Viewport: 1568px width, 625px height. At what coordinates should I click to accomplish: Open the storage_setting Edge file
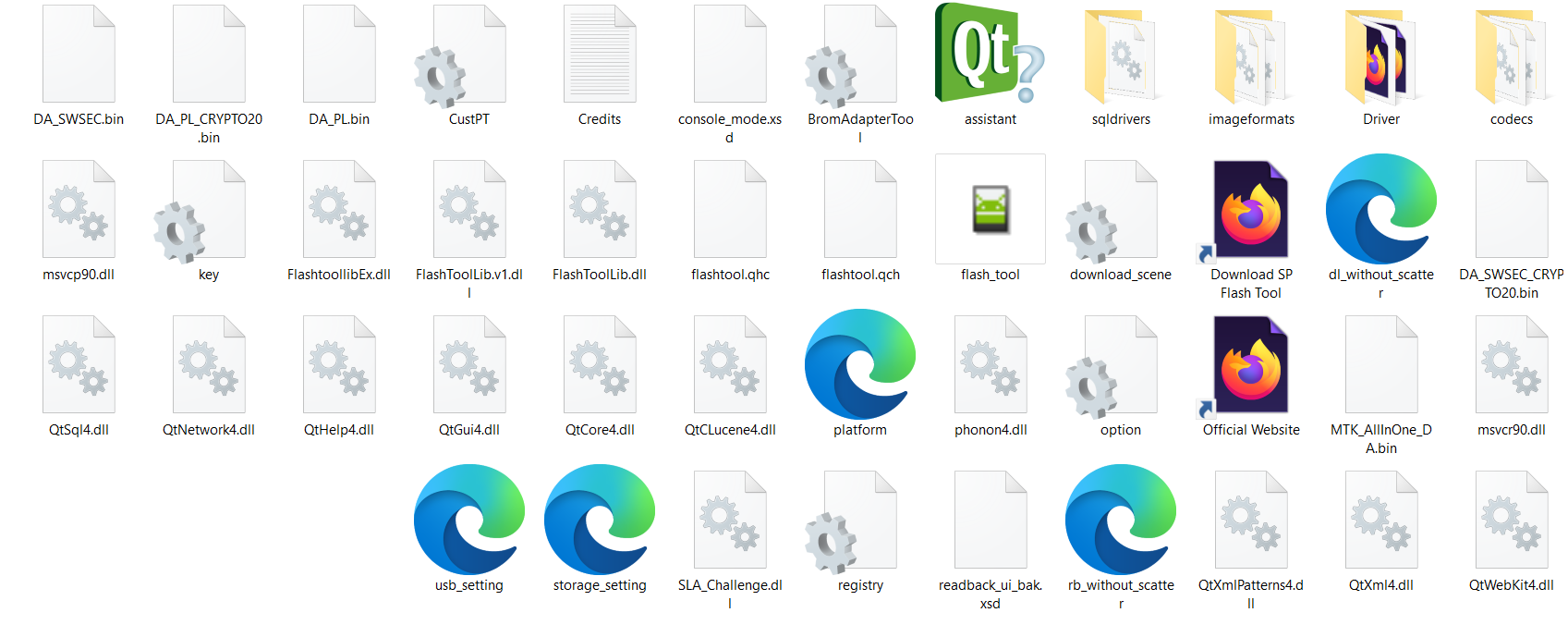coord(600,520)
